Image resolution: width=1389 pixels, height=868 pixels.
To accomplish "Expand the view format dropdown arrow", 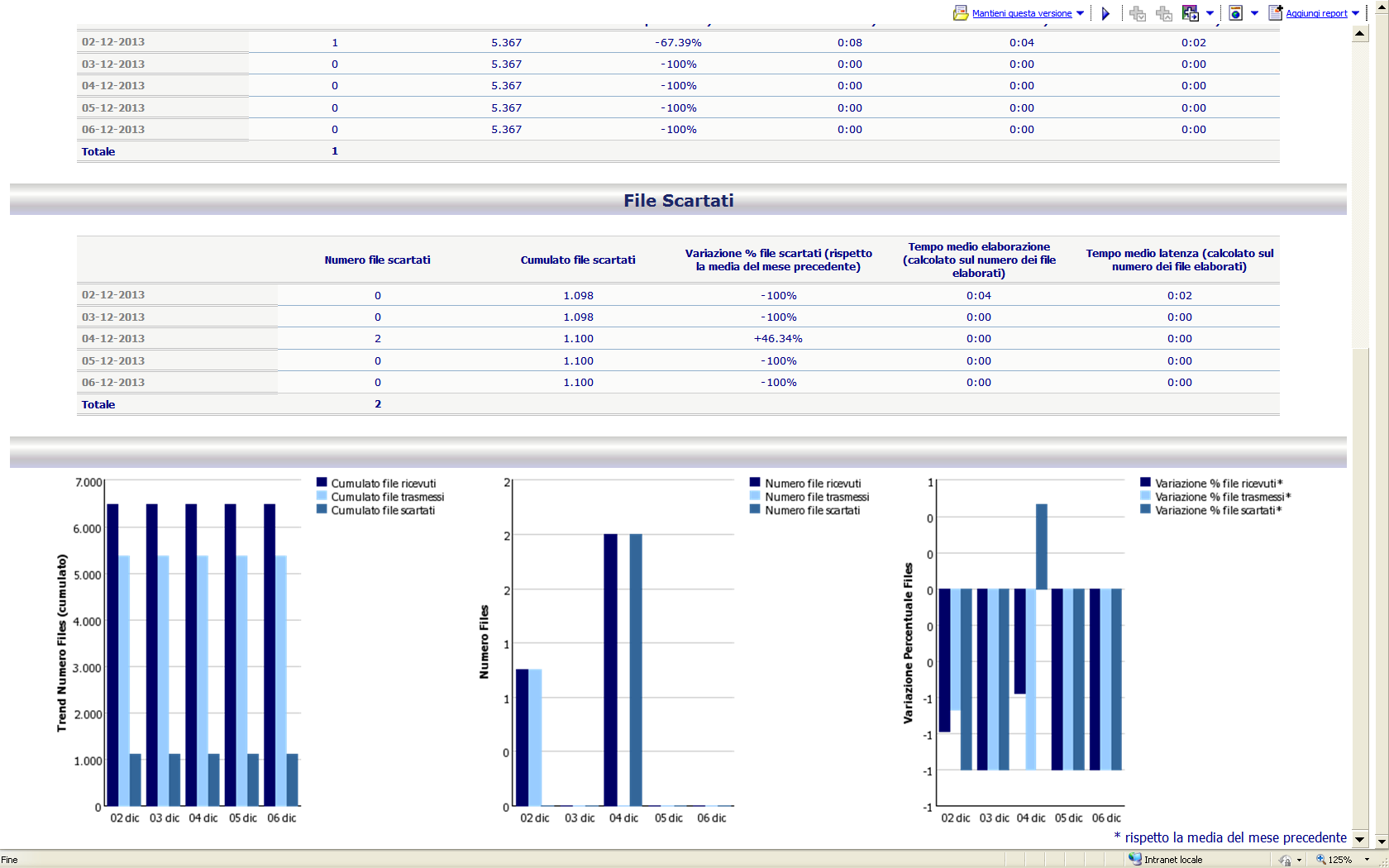I will pyautogui.click(x=1254, y=13).
